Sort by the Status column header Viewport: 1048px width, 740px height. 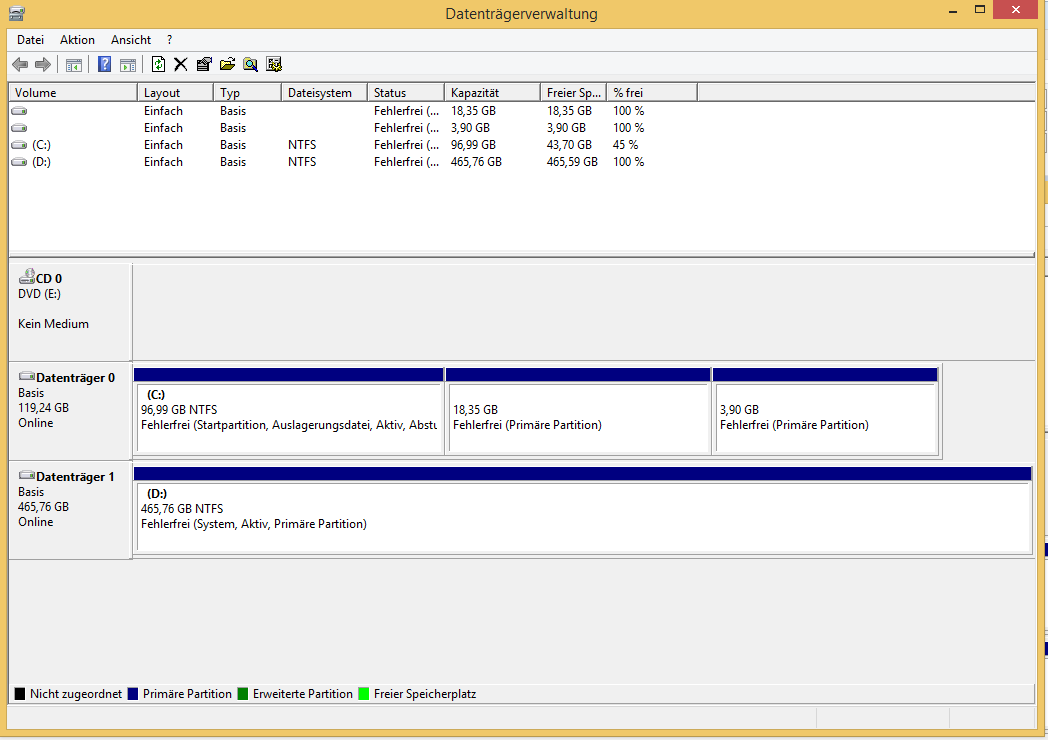[406, 93]
